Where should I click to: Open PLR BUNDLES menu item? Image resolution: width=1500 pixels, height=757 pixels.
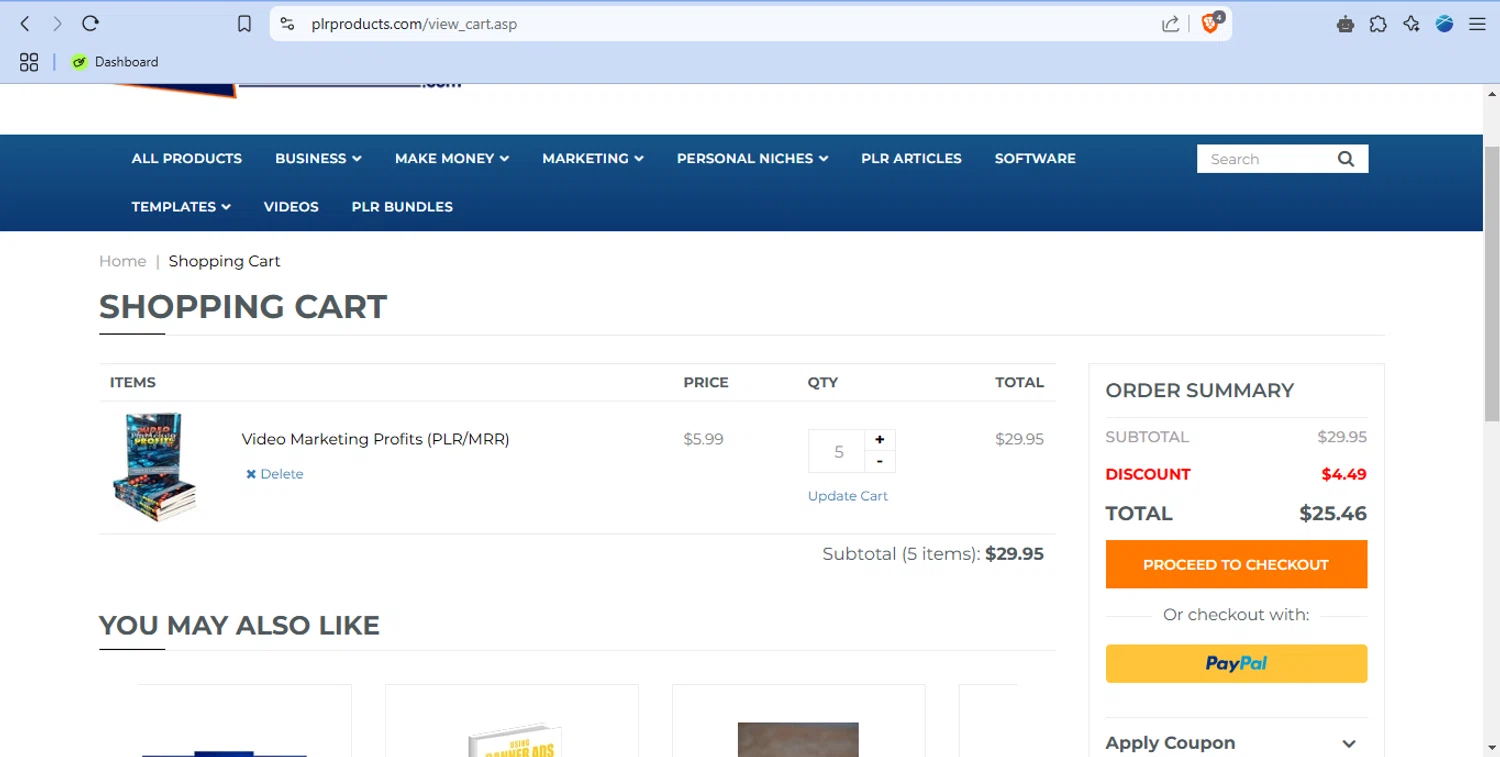(402, 206)
